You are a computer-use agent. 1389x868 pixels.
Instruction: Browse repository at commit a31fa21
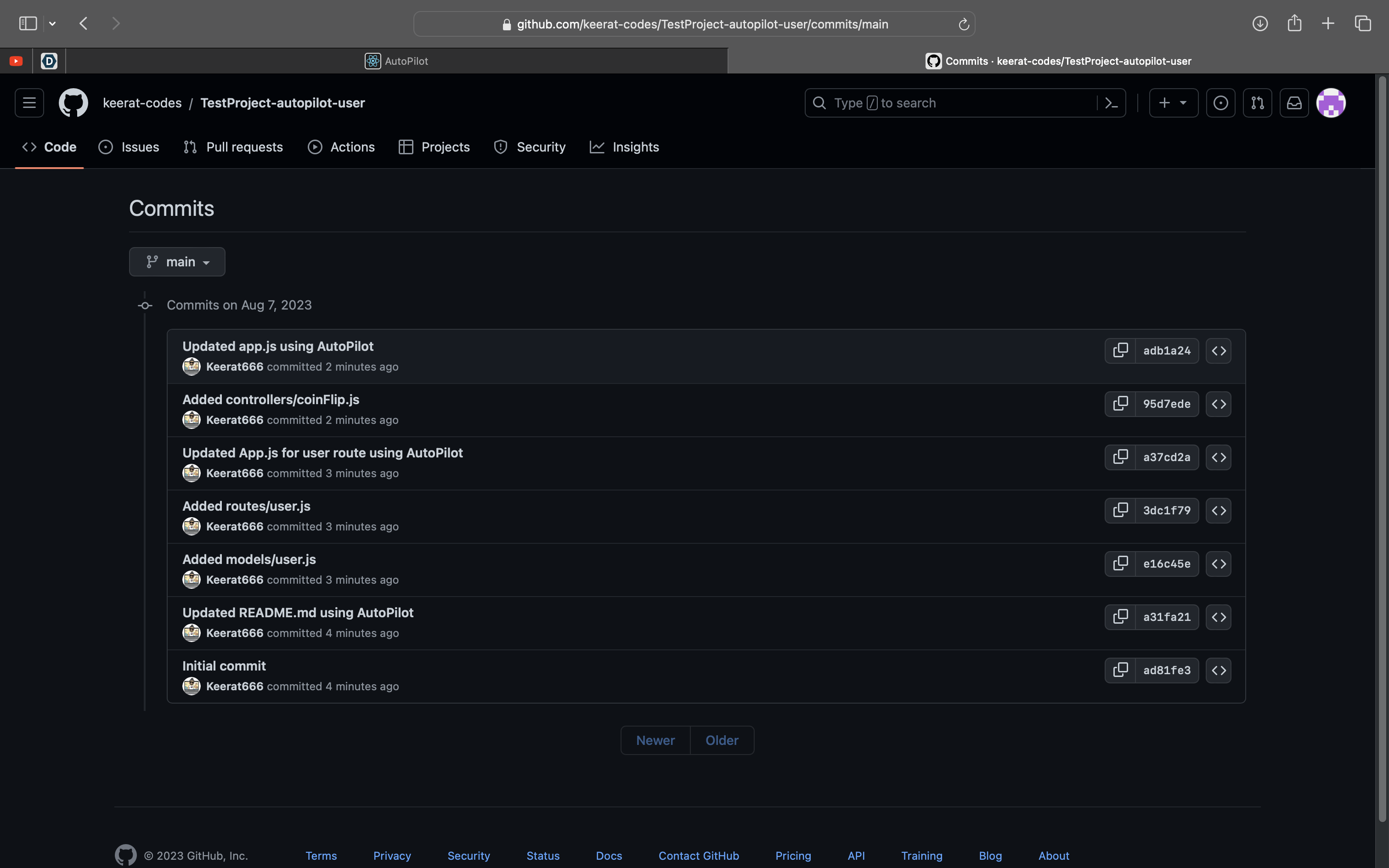(1218, 616)
